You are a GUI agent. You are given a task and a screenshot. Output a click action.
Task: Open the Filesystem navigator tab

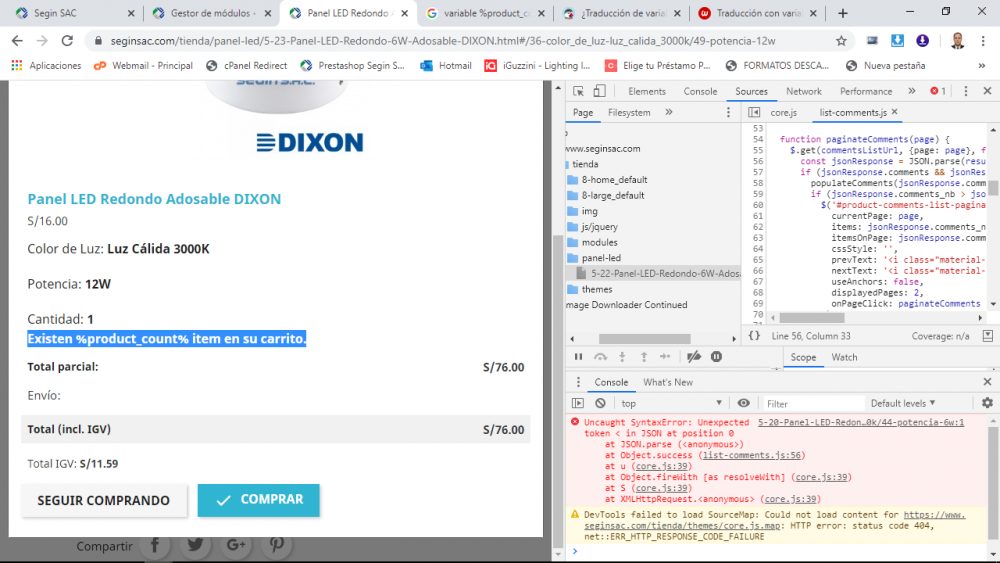629,112
